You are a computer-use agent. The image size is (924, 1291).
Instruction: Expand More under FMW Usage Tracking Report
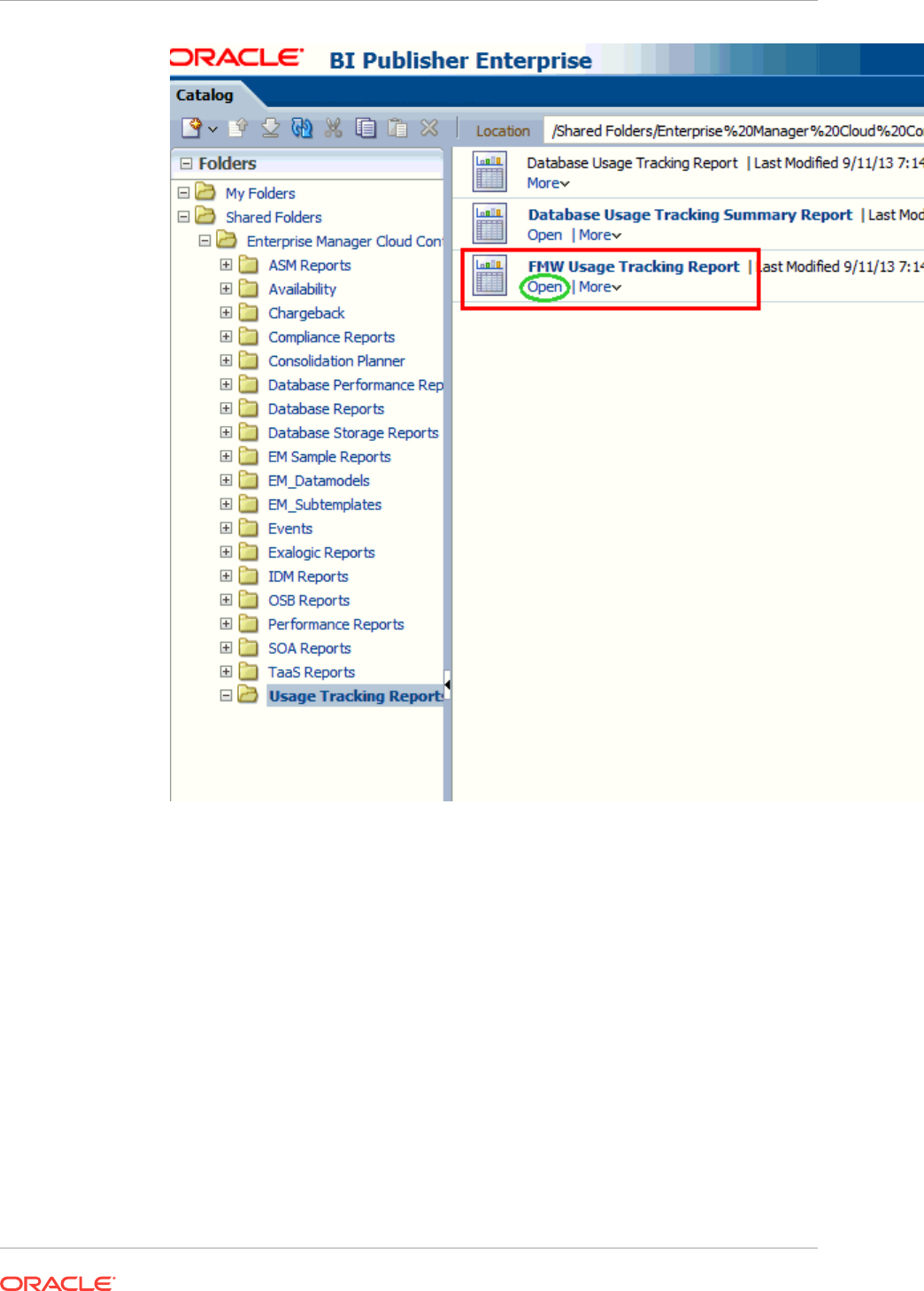600,287
